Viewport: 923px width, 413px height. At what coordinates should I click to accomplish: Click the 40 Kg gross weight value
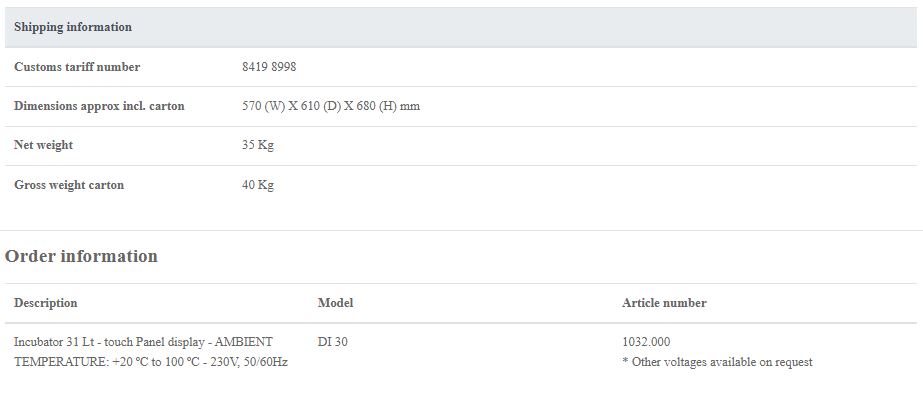(x=258, y=185)
